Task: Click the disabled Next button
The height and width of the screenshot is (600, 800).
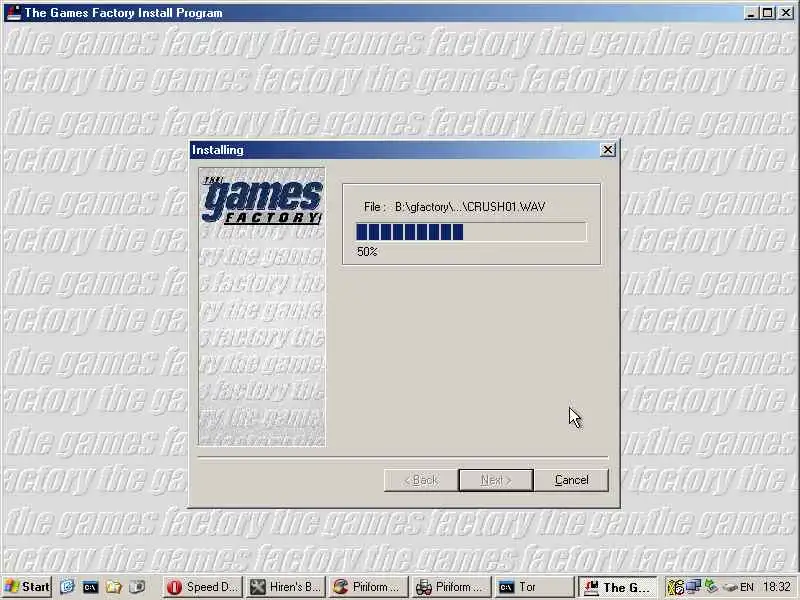Action: pyautogui.click(x=496, y=480)
